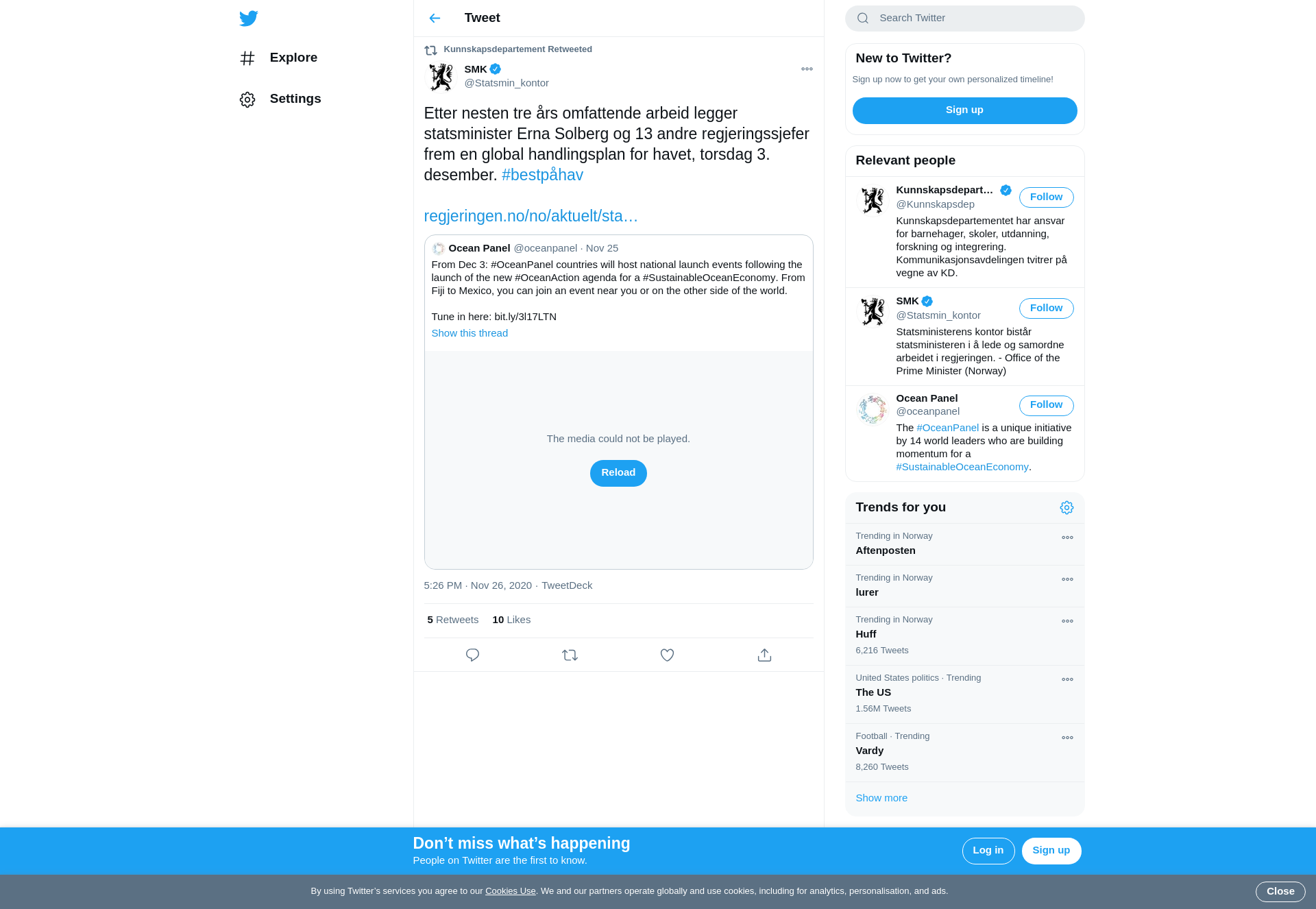Retweet the SMK tweet
This screenshot has width=1316, height=909.
pos(570,655)
